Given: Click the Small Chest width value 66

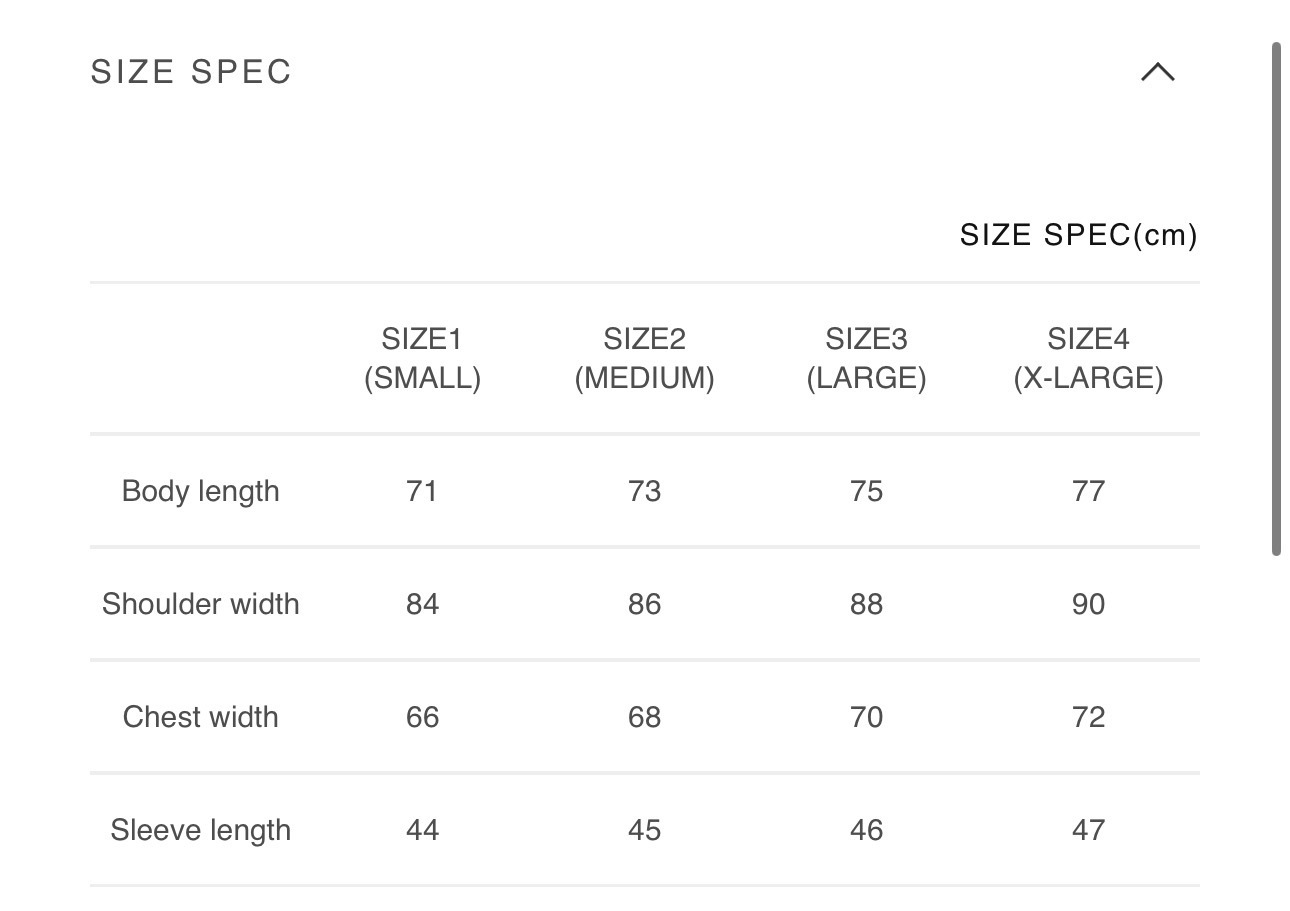Looking at the screenshot, I should (422, 717).
